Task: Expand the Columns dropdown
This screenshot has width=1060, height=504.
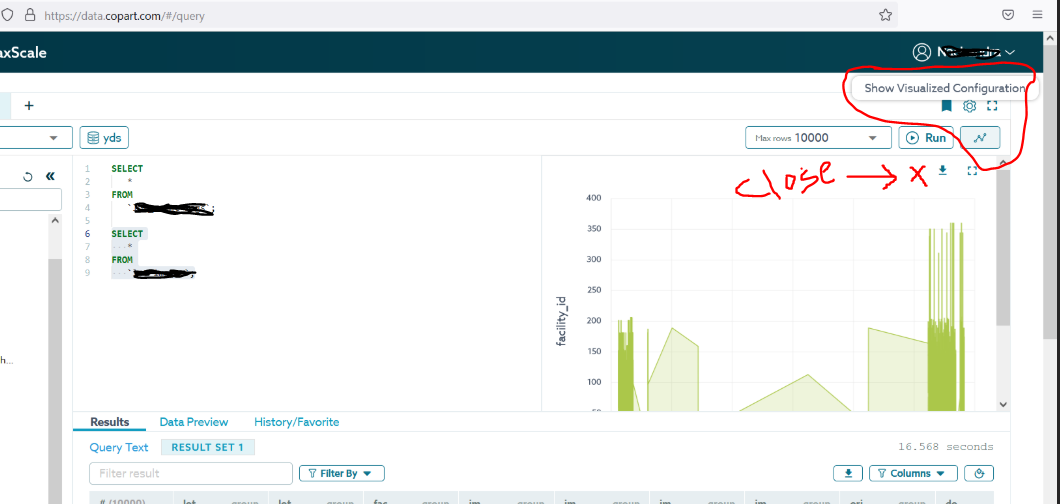Action: pos(912,473)
